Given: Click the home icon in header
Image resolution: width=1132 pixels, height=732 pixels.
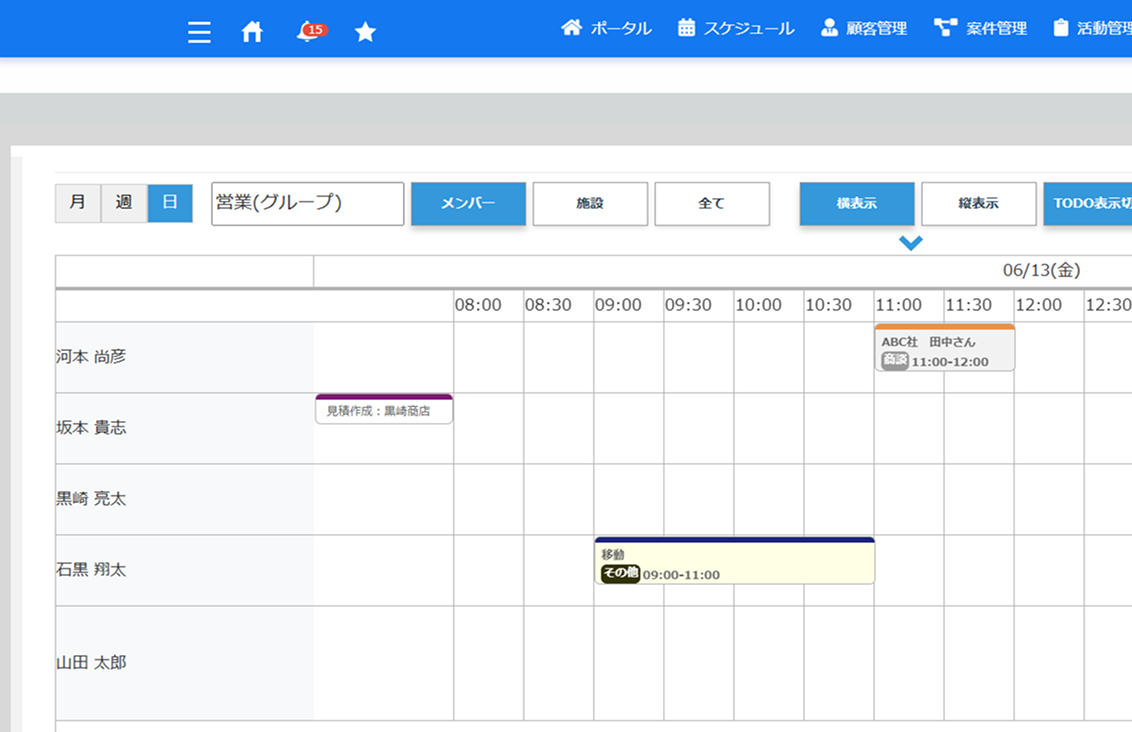Looking at the screenshot, I should tap(253, 32).
